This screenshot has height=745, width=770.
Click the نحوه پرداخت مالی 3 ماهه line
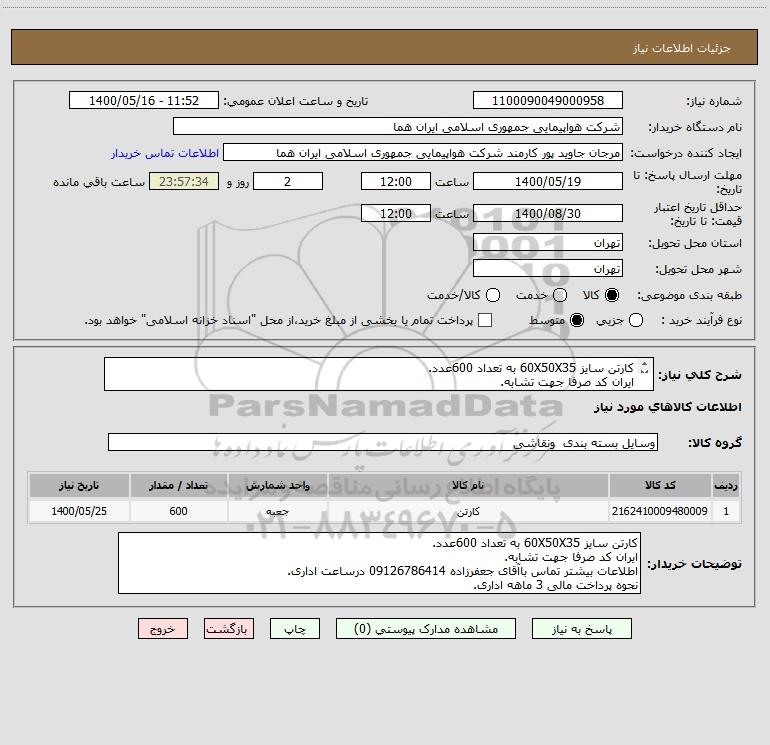(x=555, y=585)
